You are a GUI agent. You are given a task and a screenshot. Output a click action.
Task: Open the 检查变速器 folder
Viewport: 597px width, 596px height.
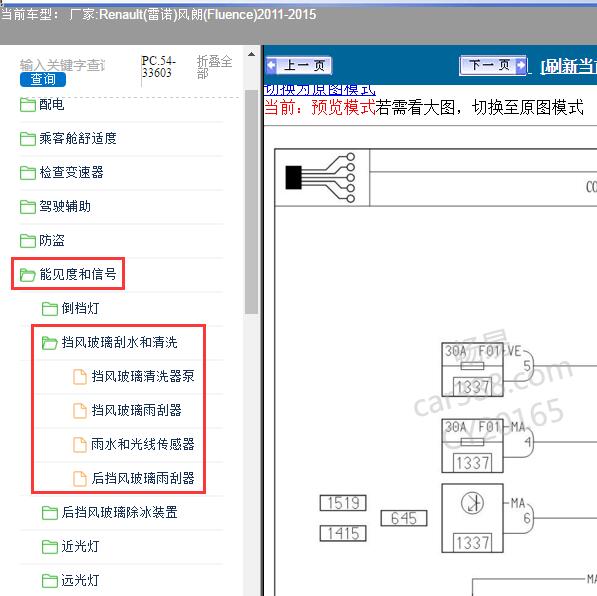71,172
